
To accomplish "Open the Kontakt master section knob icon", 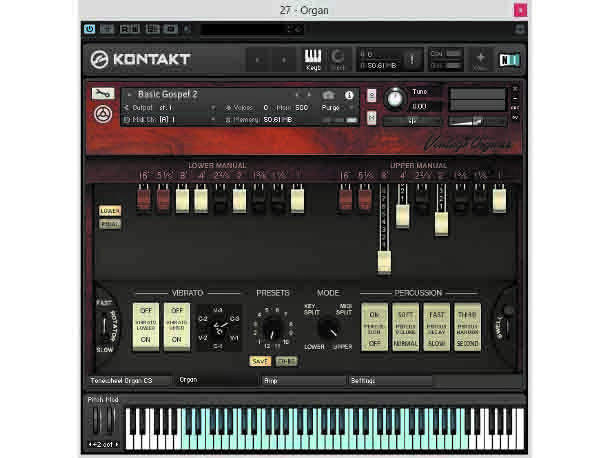I will tap(337, 60).
